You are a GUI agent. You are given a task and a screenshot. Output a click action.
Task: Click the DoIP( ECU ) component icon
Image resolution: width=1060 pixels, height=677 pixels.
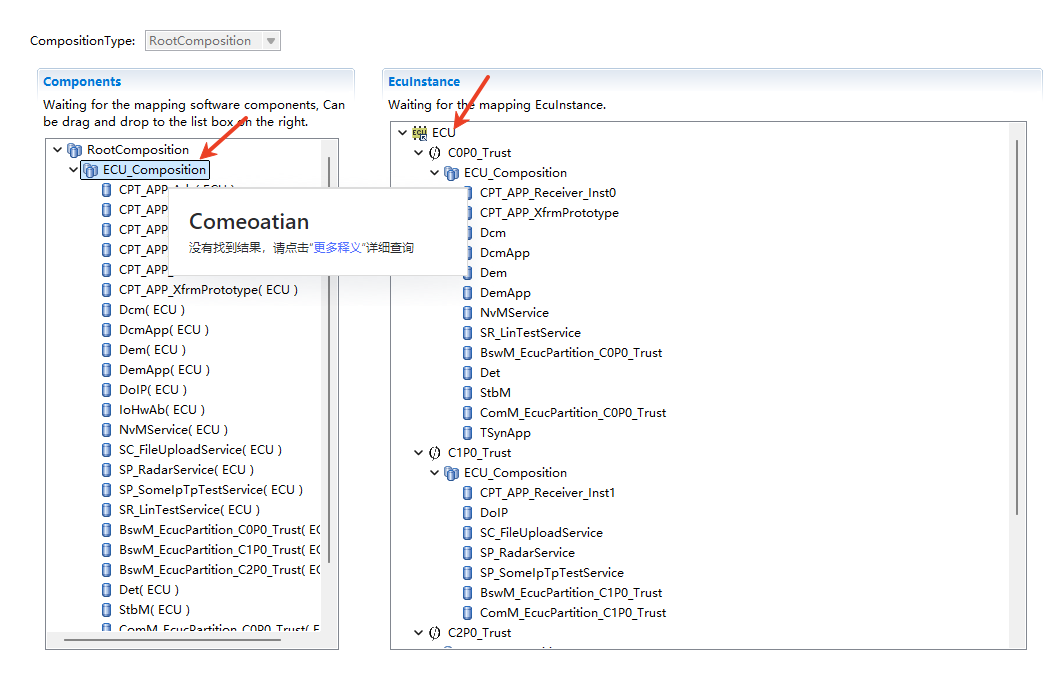tap(107, 390)
